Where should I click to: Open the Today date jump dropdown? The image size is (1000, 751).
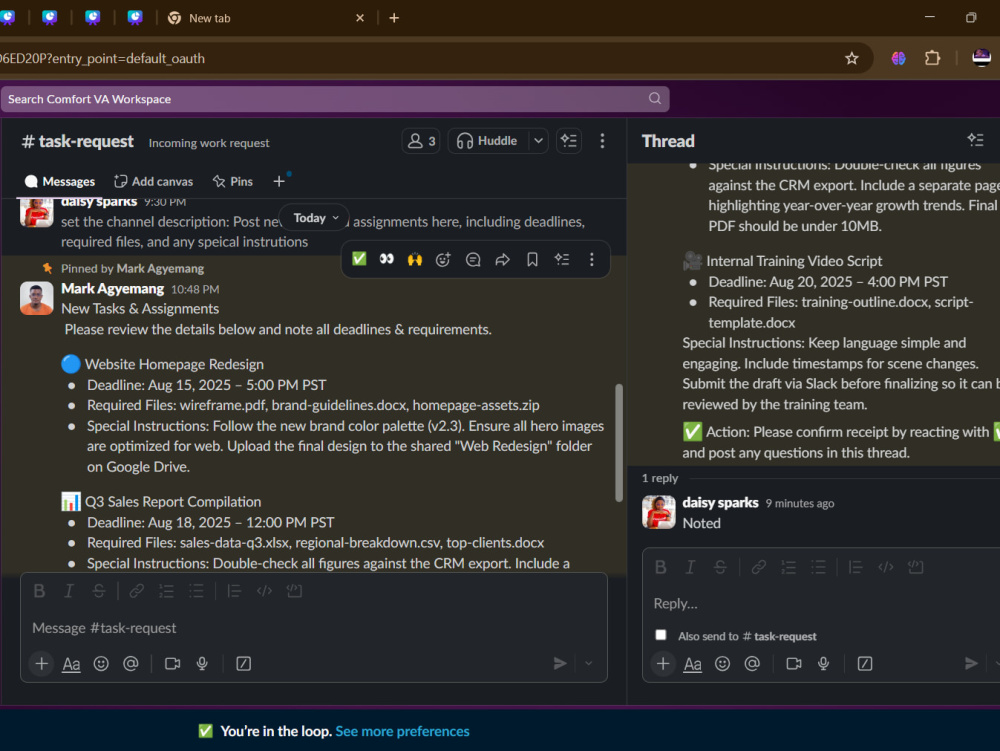click(x=314, y=218)
